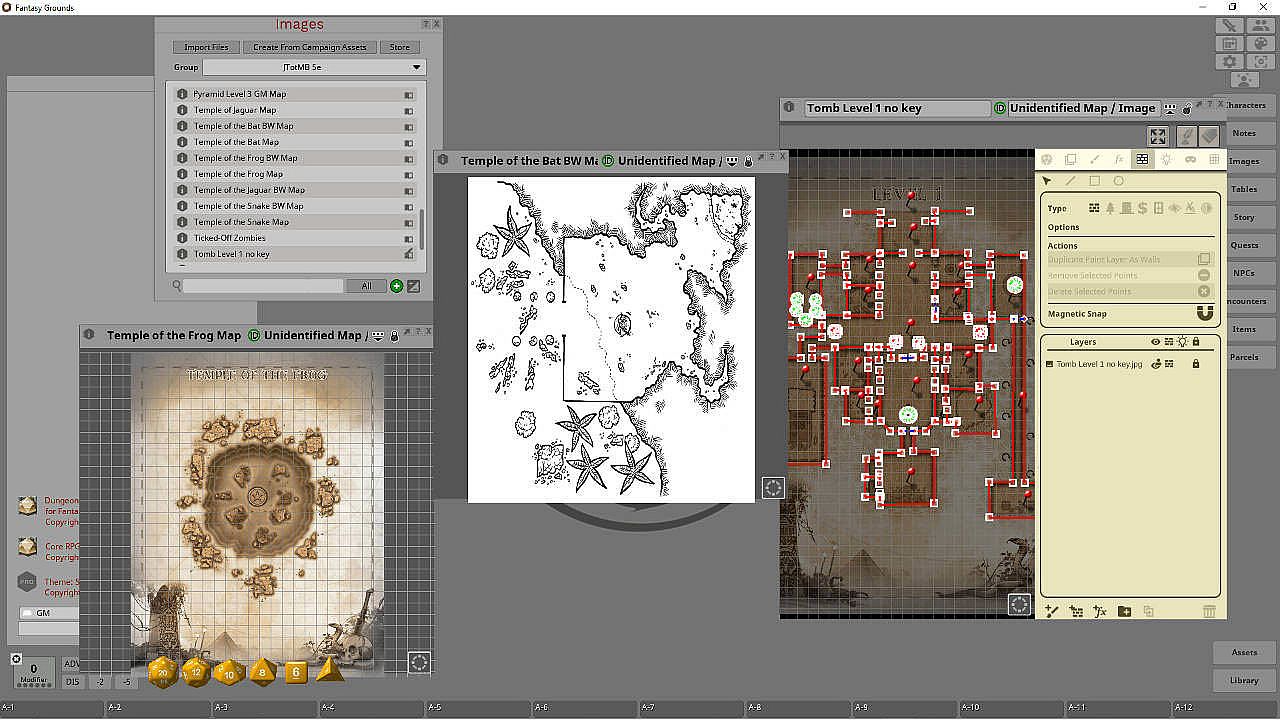The width and height of the screenshot is (1280, 720).
Task: Pick the d8 die
Action: (263, 672)
